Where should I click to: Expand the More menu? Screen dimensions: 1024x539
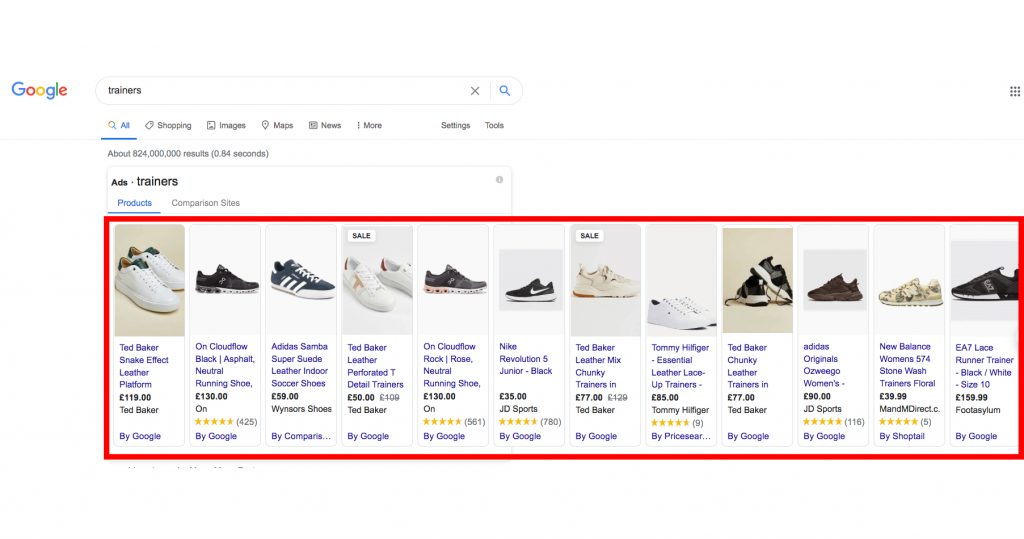click(x=369, y=125)
